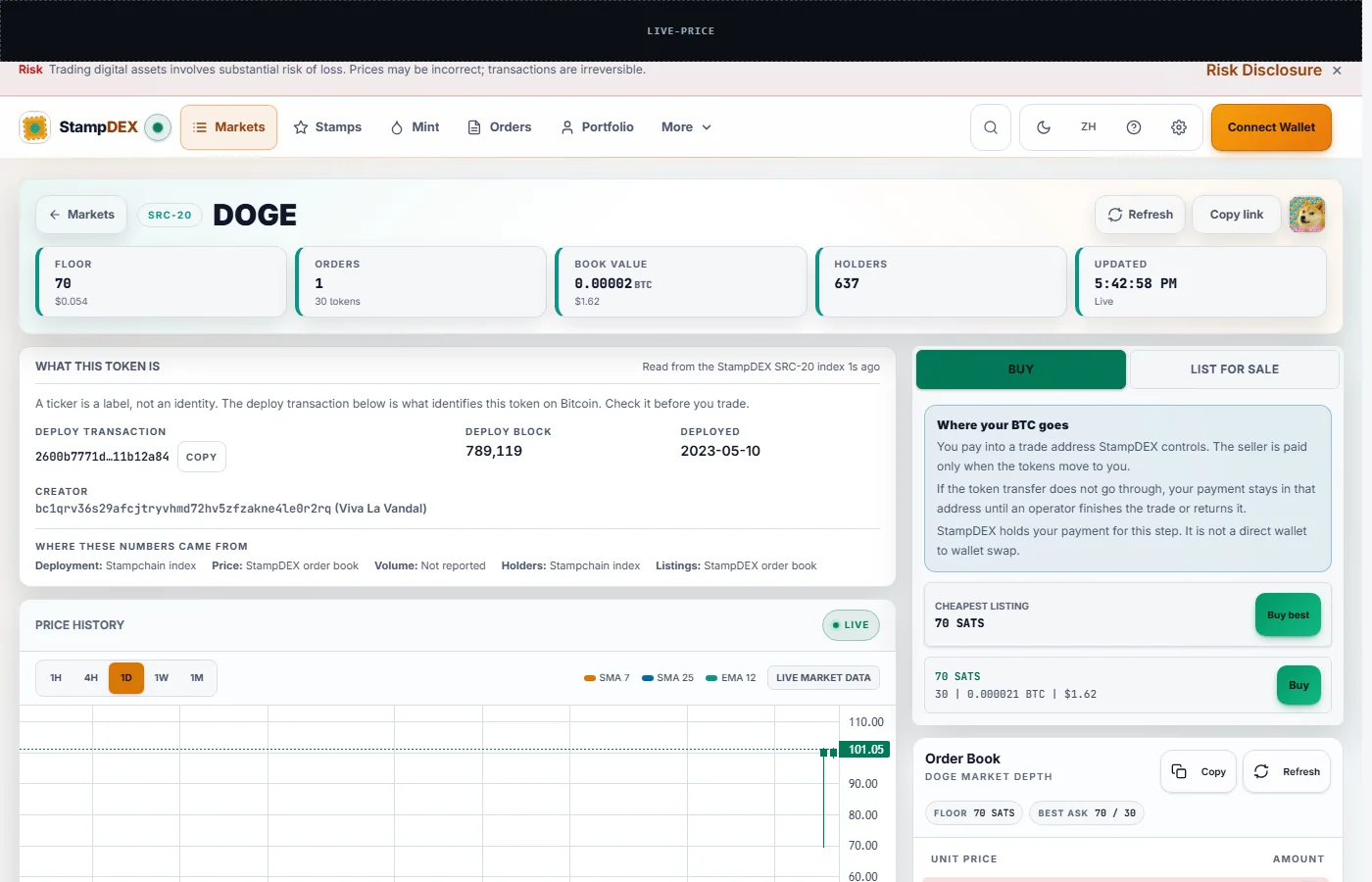This screenshot has height=882, width=1372.
Task: Refresh the order book
Action: tap(1287, 772)
